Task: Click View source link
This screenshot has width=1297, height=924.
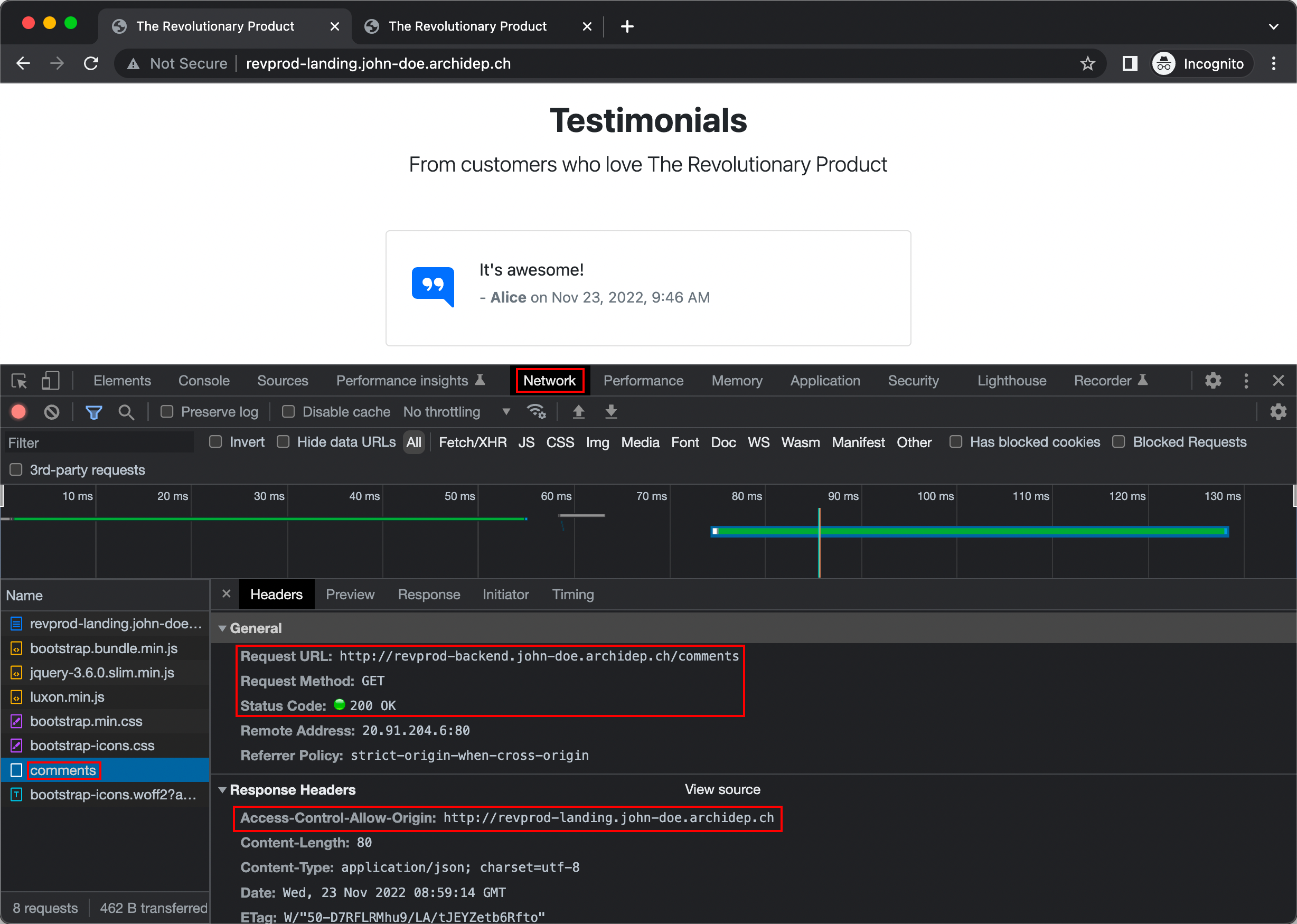Action: pyautogui.click(x=722, y=790)
